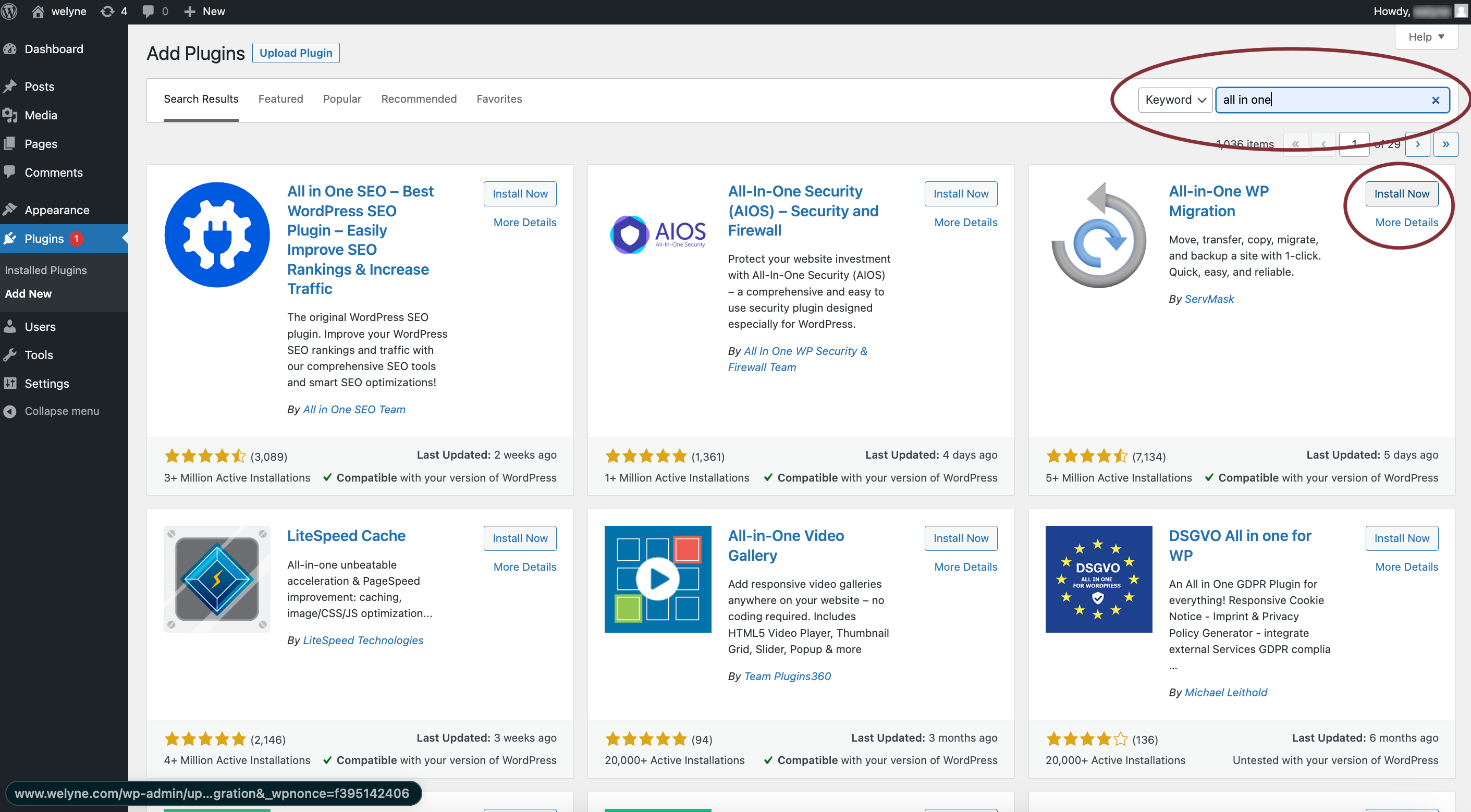Click the plus New icon in admin bar
Screen dimensions: 1471x812
pyautogui.click(x=190, y=11)
